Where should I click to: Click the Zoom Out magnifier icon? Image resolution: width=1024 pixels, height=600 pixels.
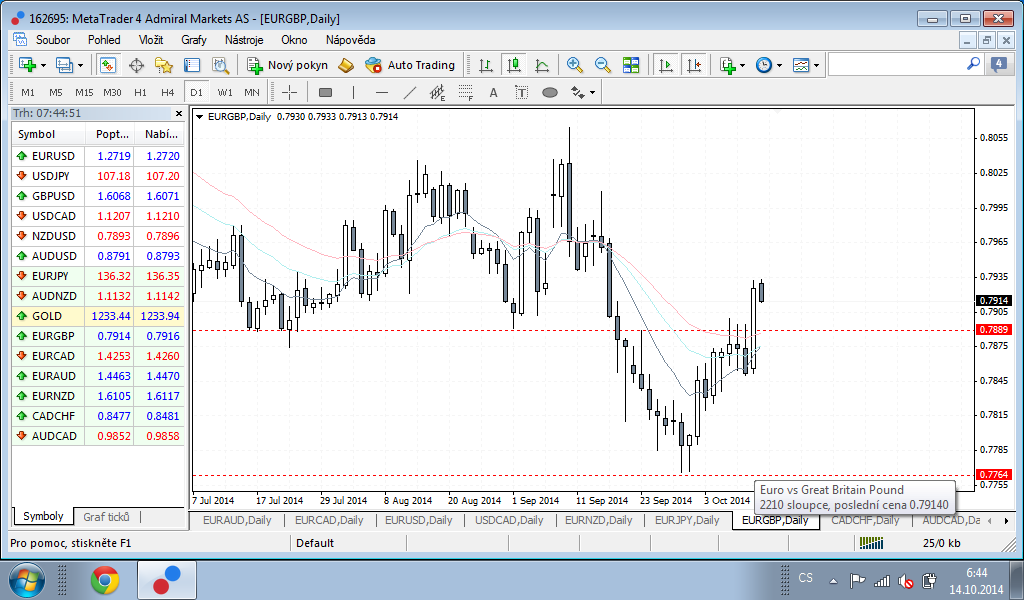coord(603,65)
